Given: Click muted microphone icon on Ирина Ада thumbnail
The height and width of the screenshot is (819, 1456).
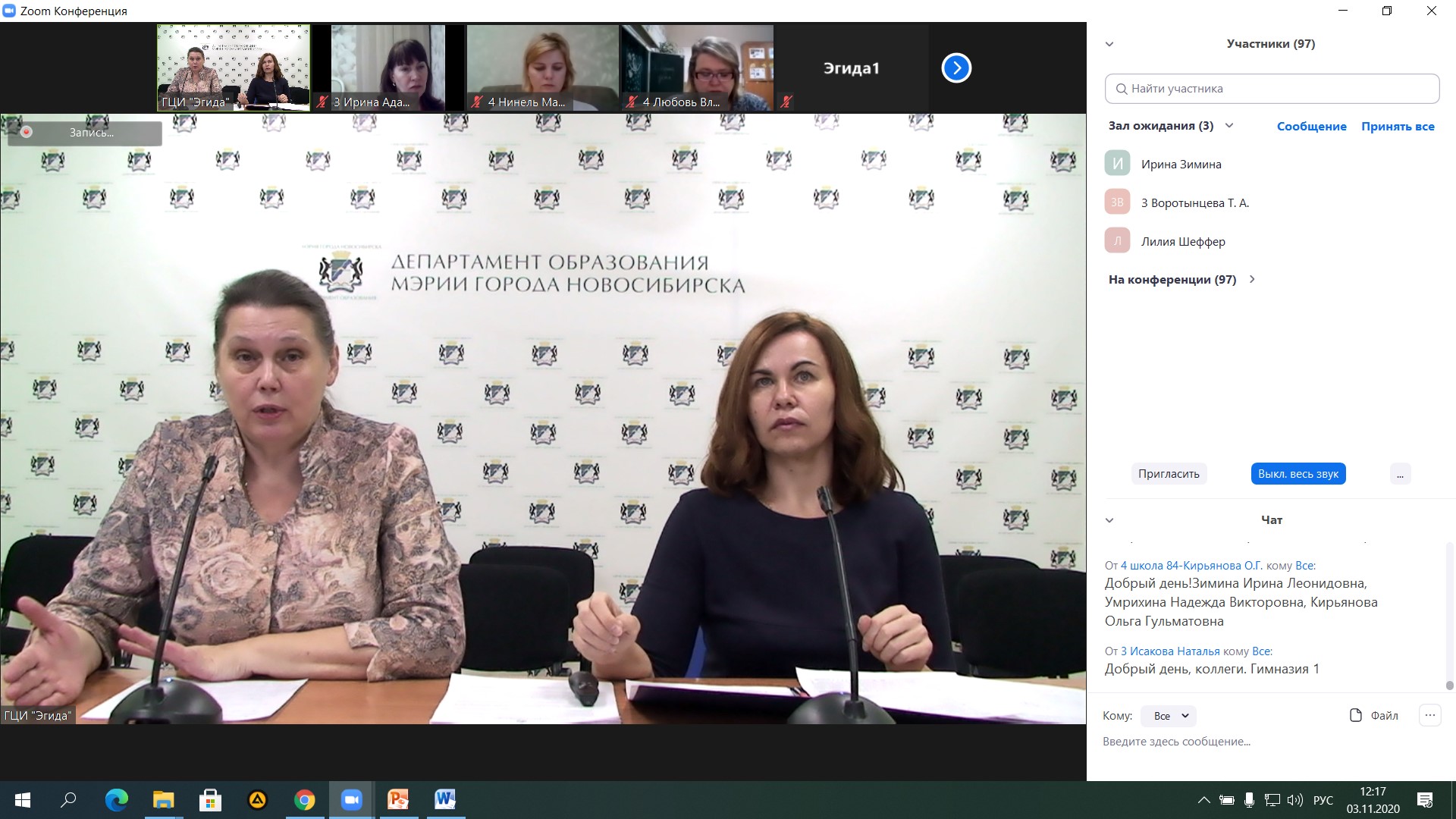Looking at the screenshot, I should pyautogui.click(x=322, y=102).
